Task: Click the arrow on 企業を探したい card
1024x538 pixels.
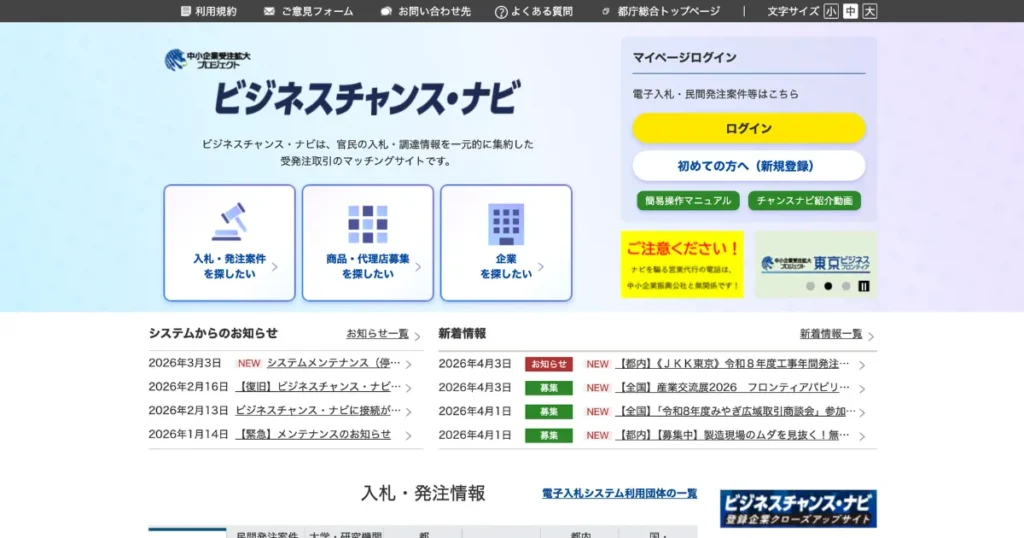Action: point(541,266)
